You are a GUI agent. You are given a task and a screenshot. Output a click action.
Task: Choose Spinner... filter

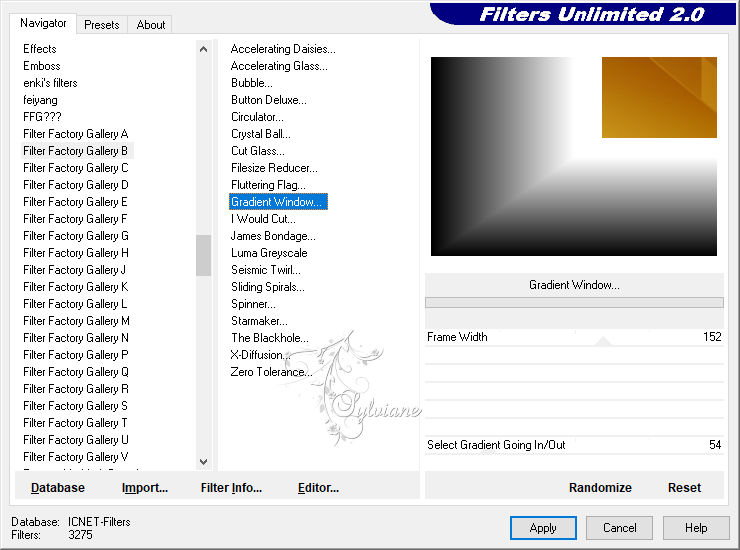click(253, 304)
